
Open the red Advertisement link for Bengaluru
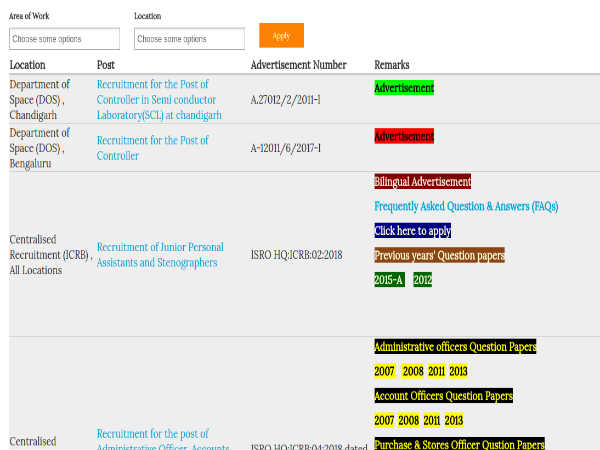point(404,136)
